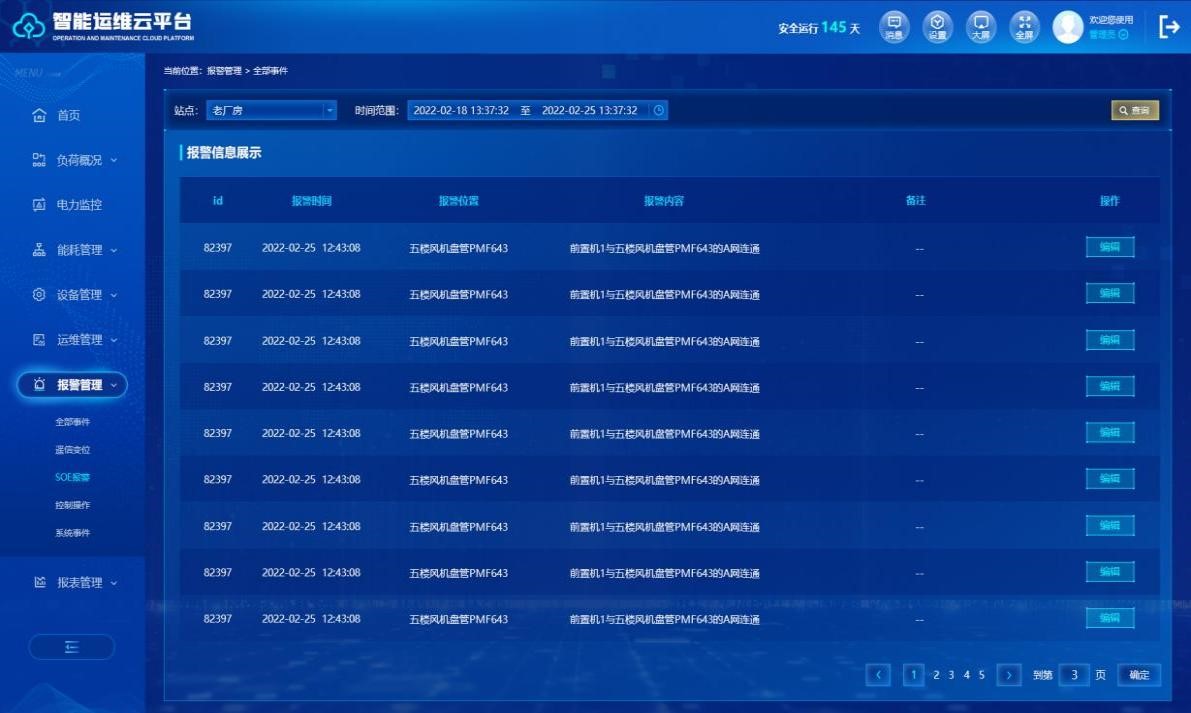Collapse sidebar with the bottom menu toggle
This screenshot has width=1191, height=713.
(x=72, y=647)
